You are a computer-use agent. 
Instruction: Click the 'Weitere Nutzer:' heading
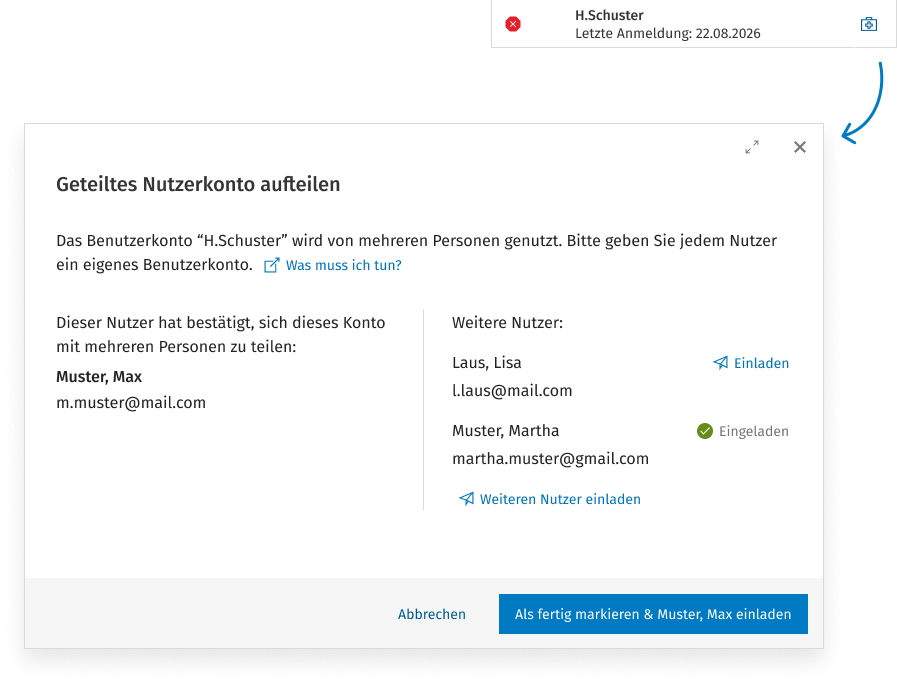[507, 323]
